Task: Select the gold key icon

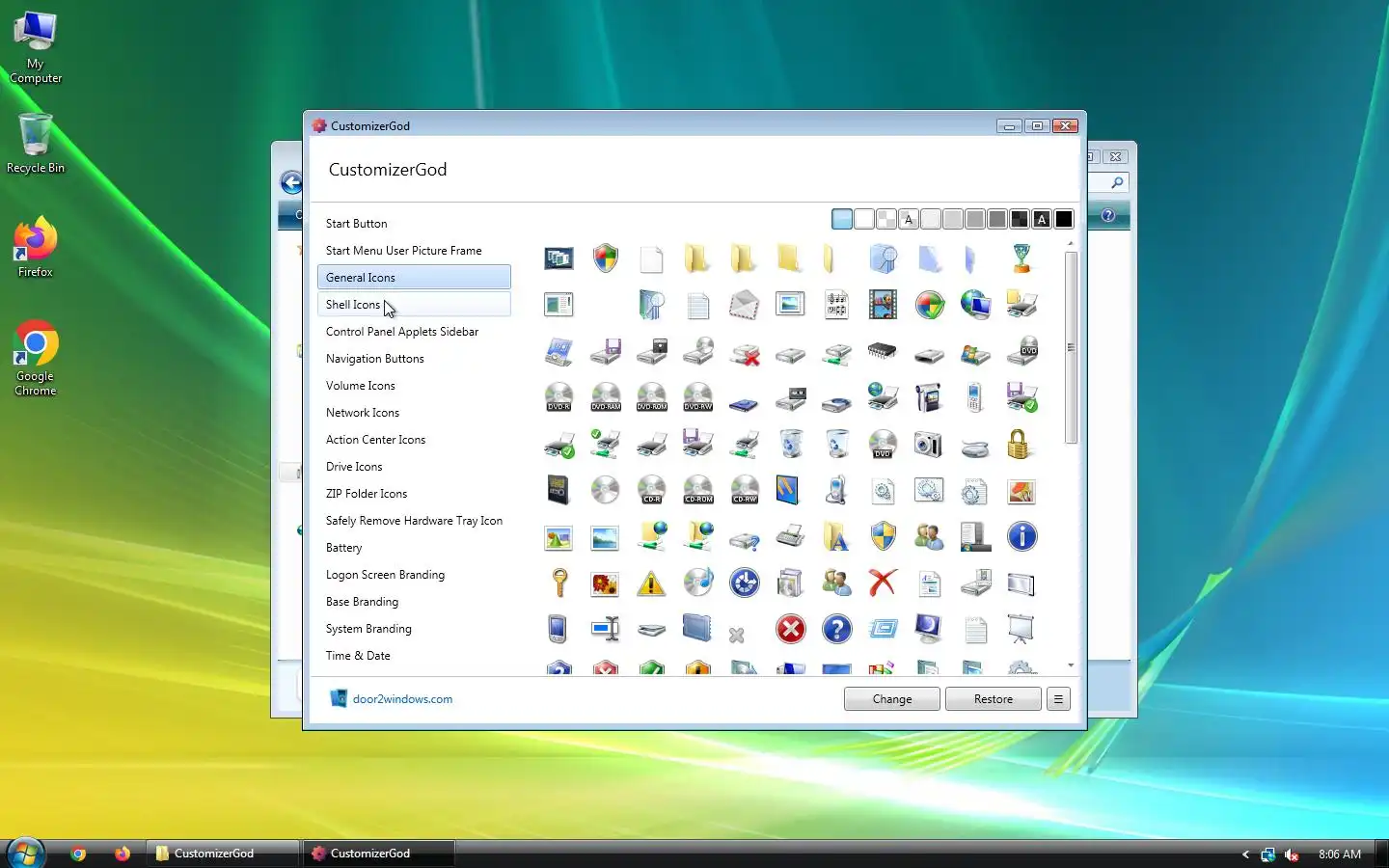Action: pos(559,583)
